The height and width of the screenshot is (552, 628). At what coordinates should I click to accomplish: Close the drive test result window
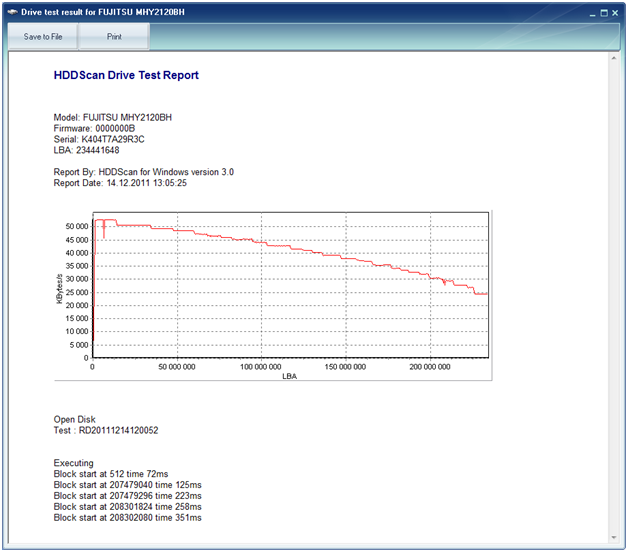(x=615, y=13)
